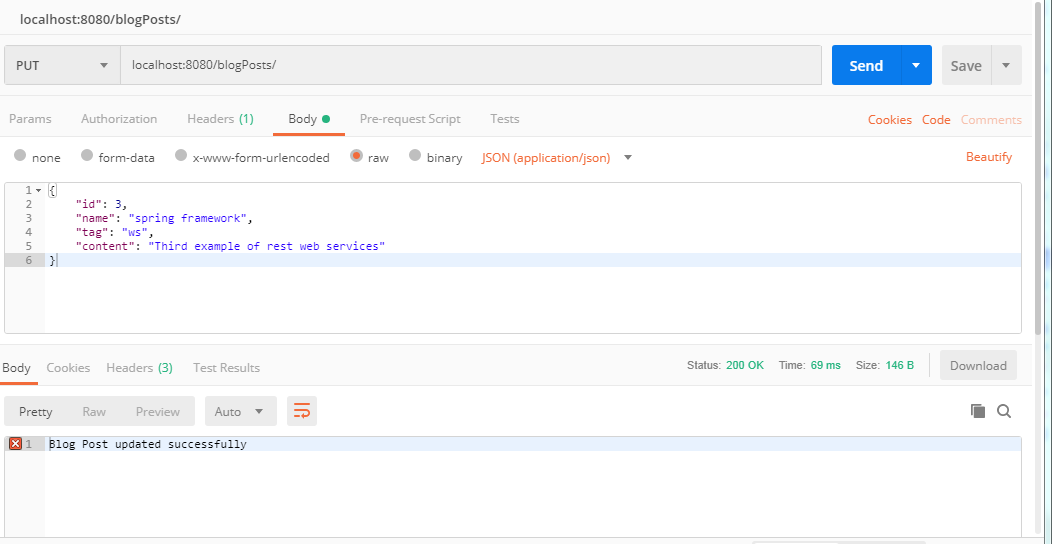
Task: Open the Comments link
Action: (991, 119)
